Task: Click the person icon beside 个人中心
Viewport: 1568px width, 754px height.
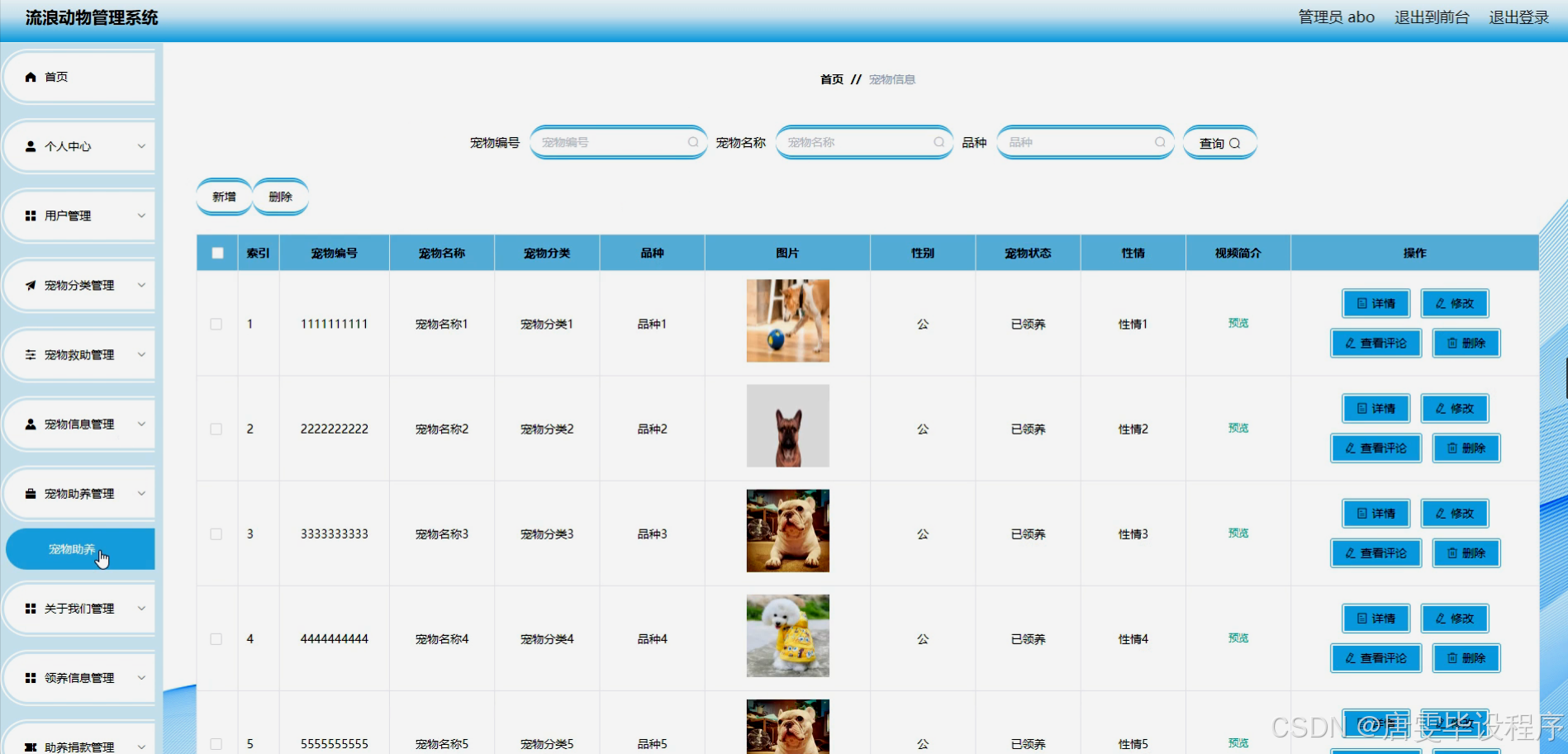Action: point(31,146)
